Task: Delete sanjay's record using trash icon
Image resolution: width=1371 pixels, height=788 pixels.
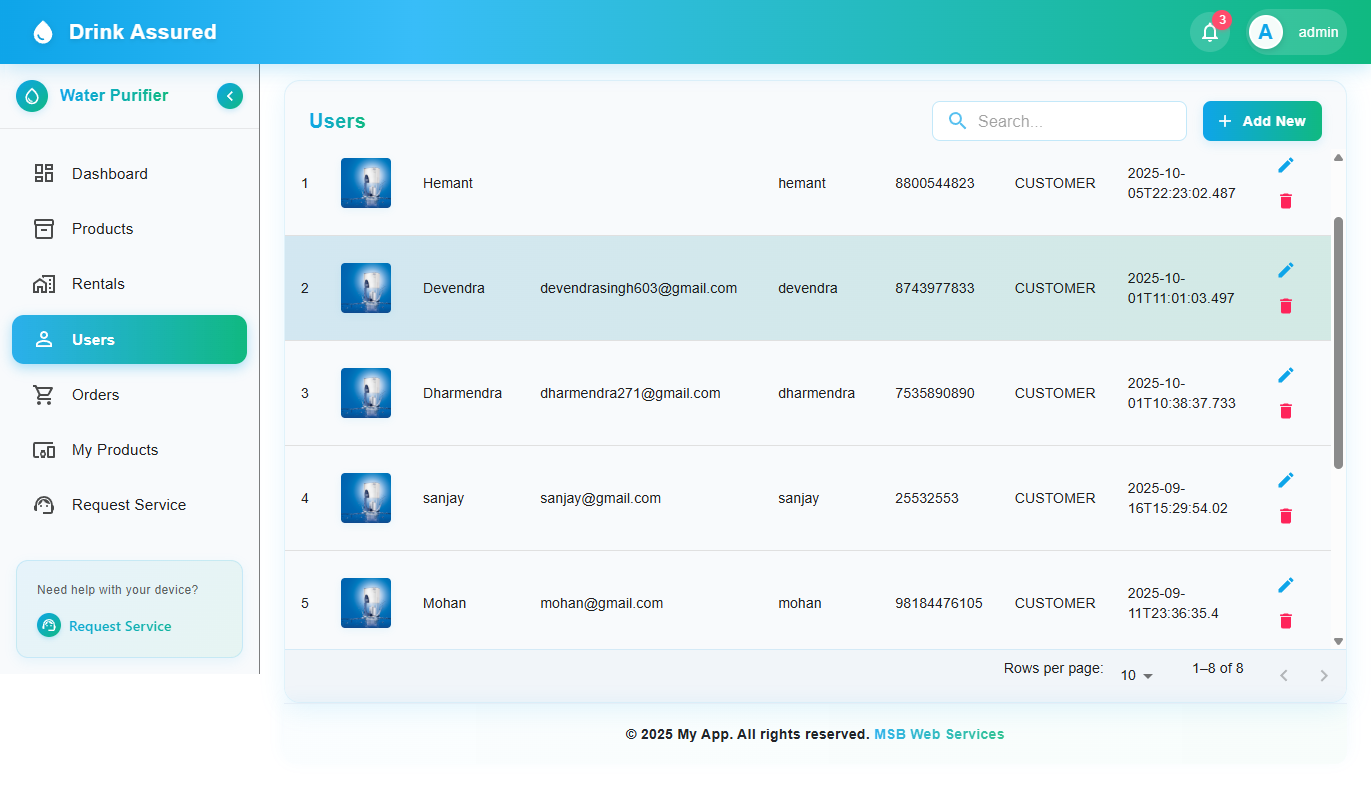Action: coord(1286,516)
